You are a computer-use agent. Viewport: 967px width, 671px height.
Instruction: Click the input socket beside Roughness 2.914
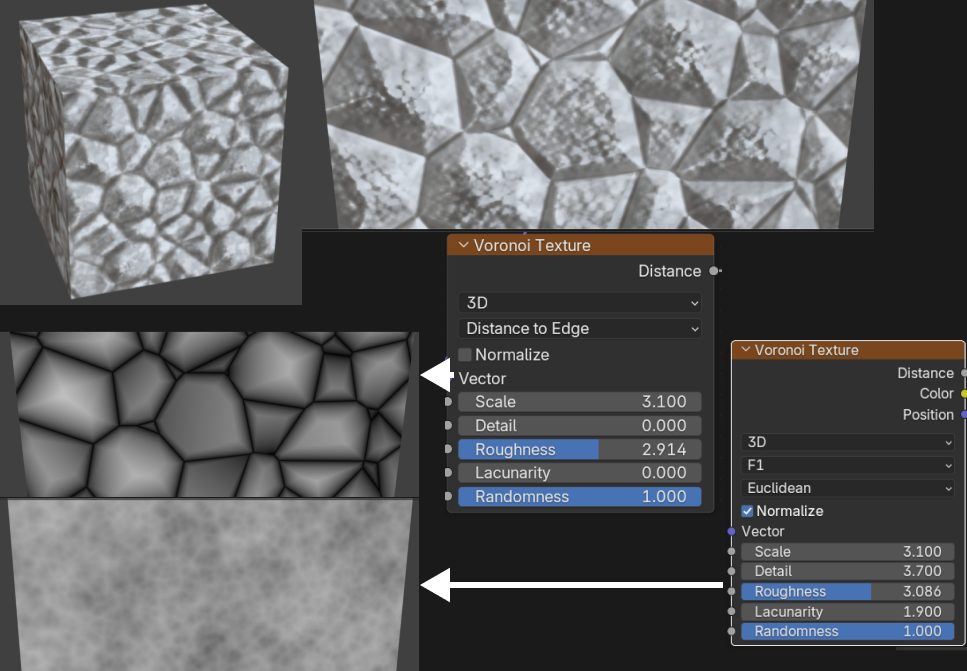click(448, 449)
